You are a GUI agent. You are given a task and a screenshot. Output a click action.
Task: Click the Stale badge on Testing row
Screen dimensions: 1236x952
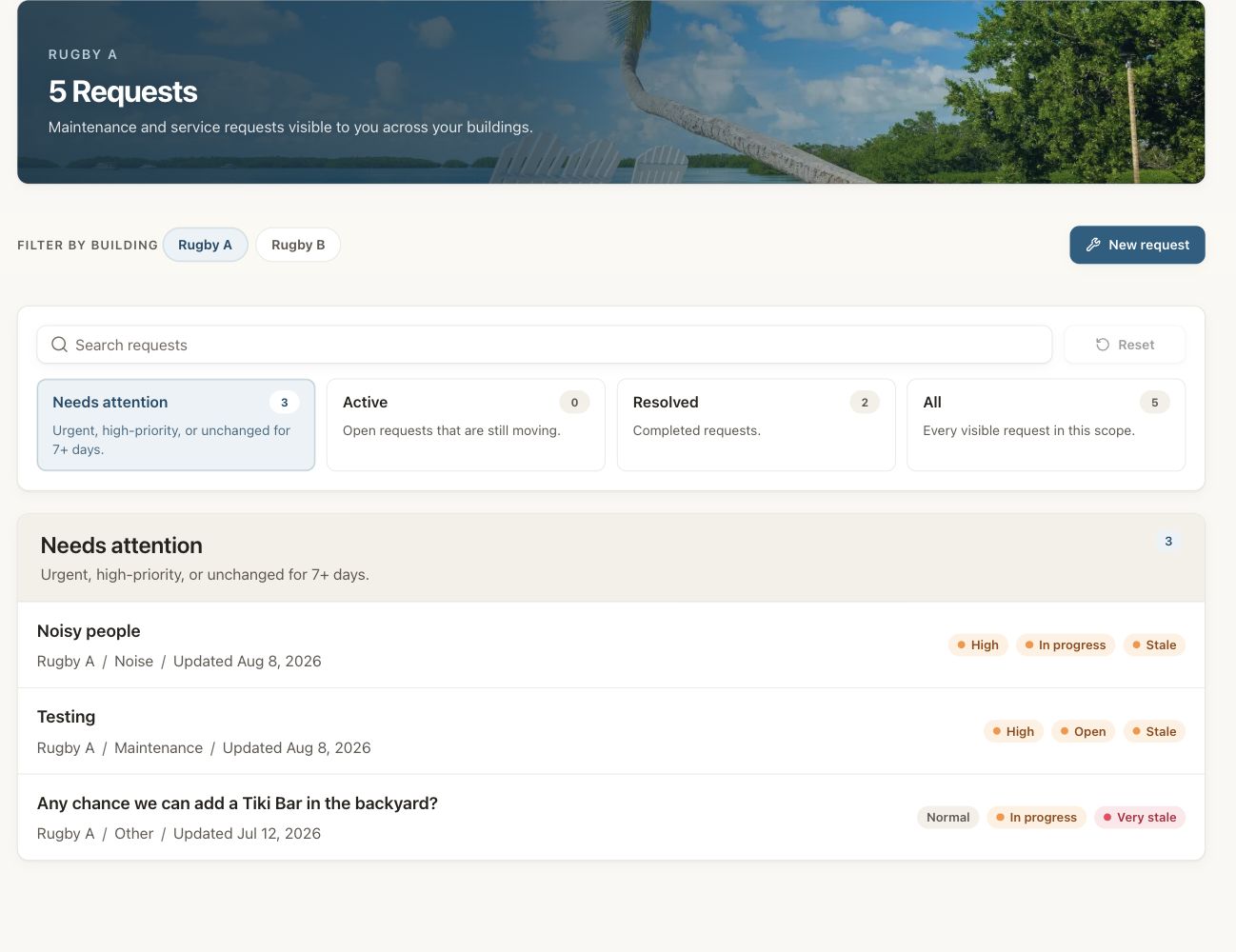point(1154,731)
